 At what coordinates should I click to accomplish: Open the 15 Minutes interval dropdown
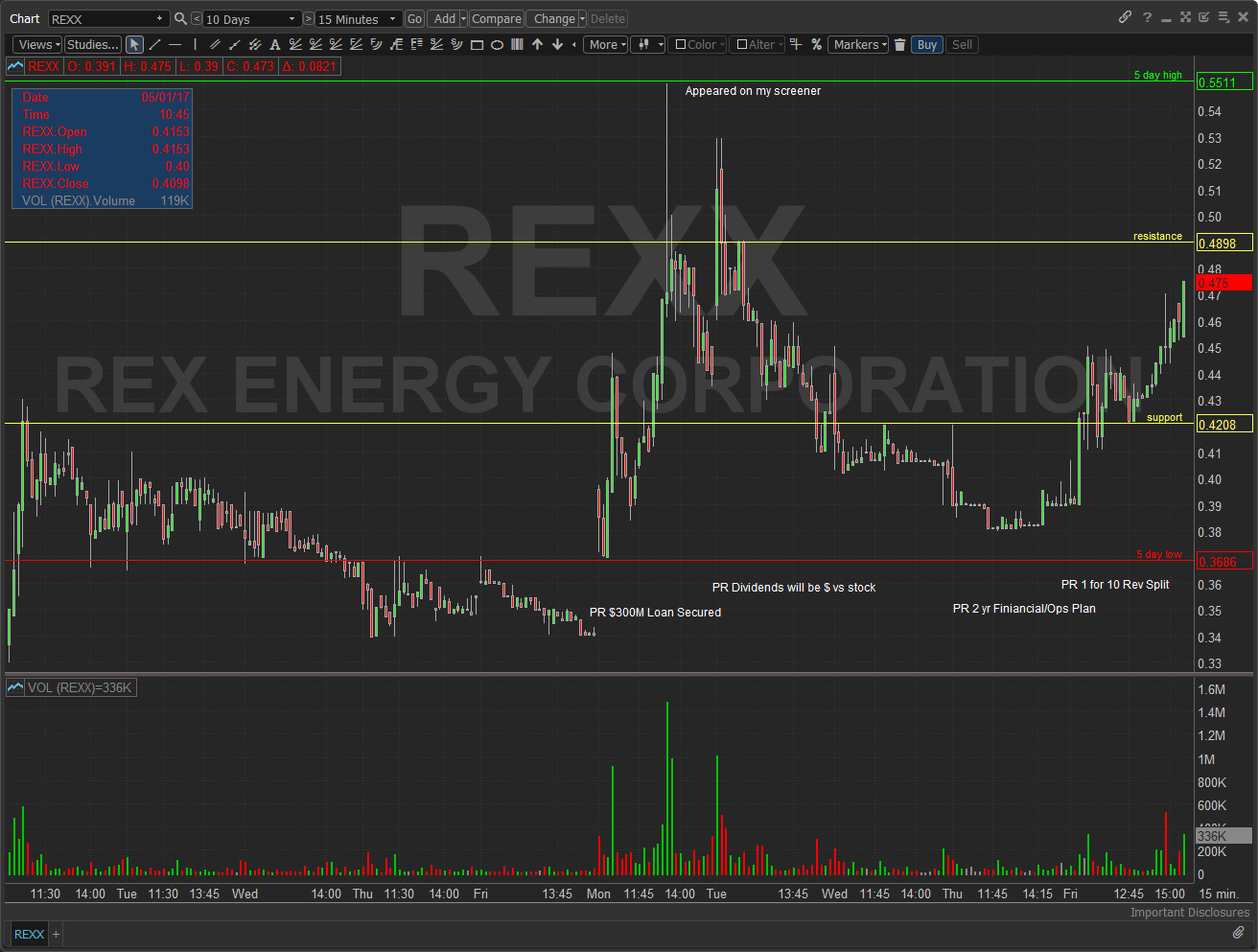(x=393, y=19)
